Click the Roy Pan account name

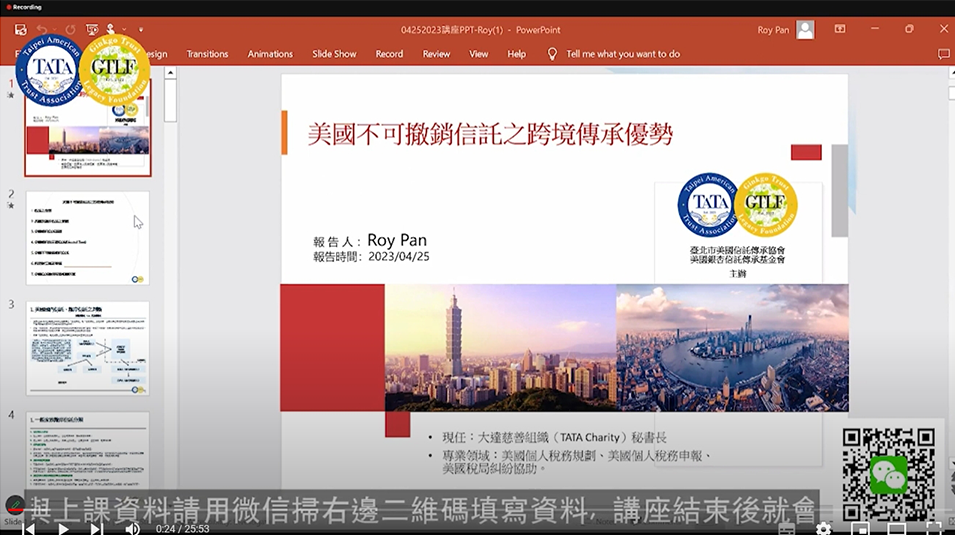tap(773, 30)
